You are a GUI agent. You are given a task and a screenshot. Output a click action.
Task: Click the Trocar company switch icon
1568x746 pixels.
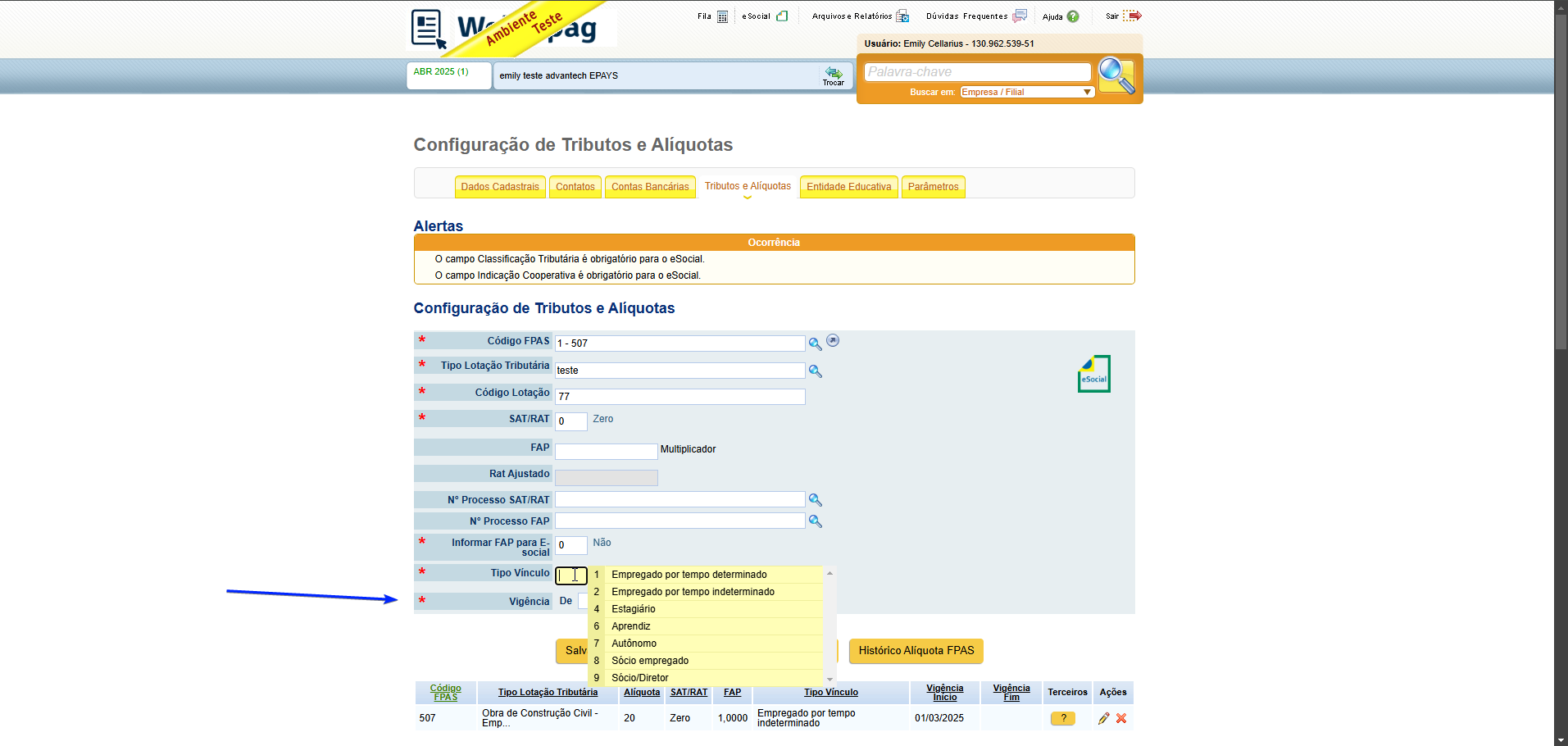click(x=834, y=75)
